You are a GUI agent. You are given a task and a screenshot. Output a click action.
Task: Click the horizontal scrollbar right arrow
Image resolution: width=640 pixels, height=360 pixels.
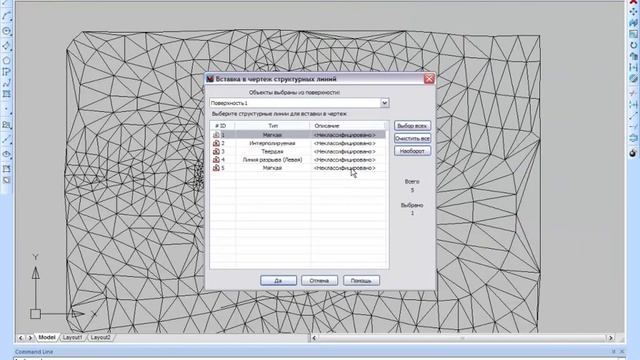(x=611, y=338)
